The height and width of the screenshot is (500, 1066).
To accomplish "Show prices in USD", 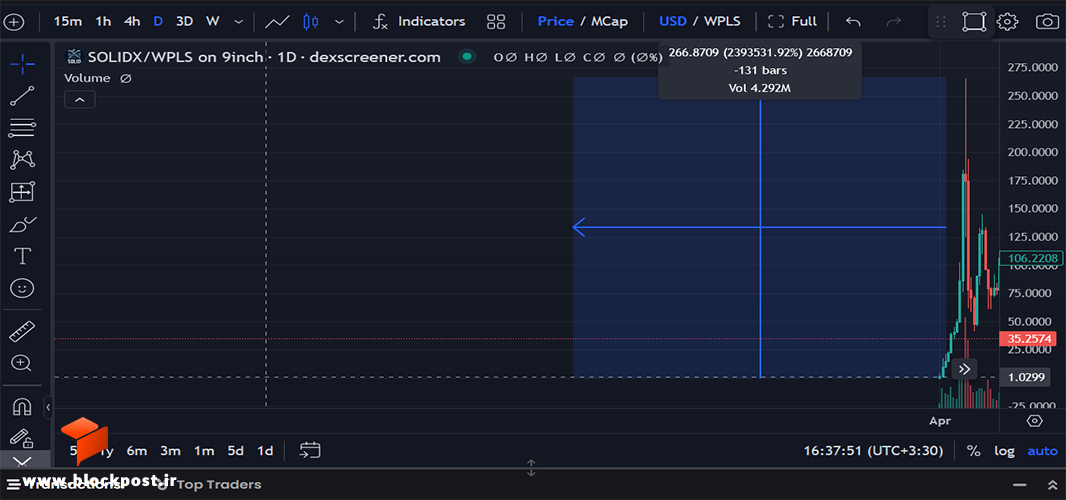I will (x=672, y=22).
